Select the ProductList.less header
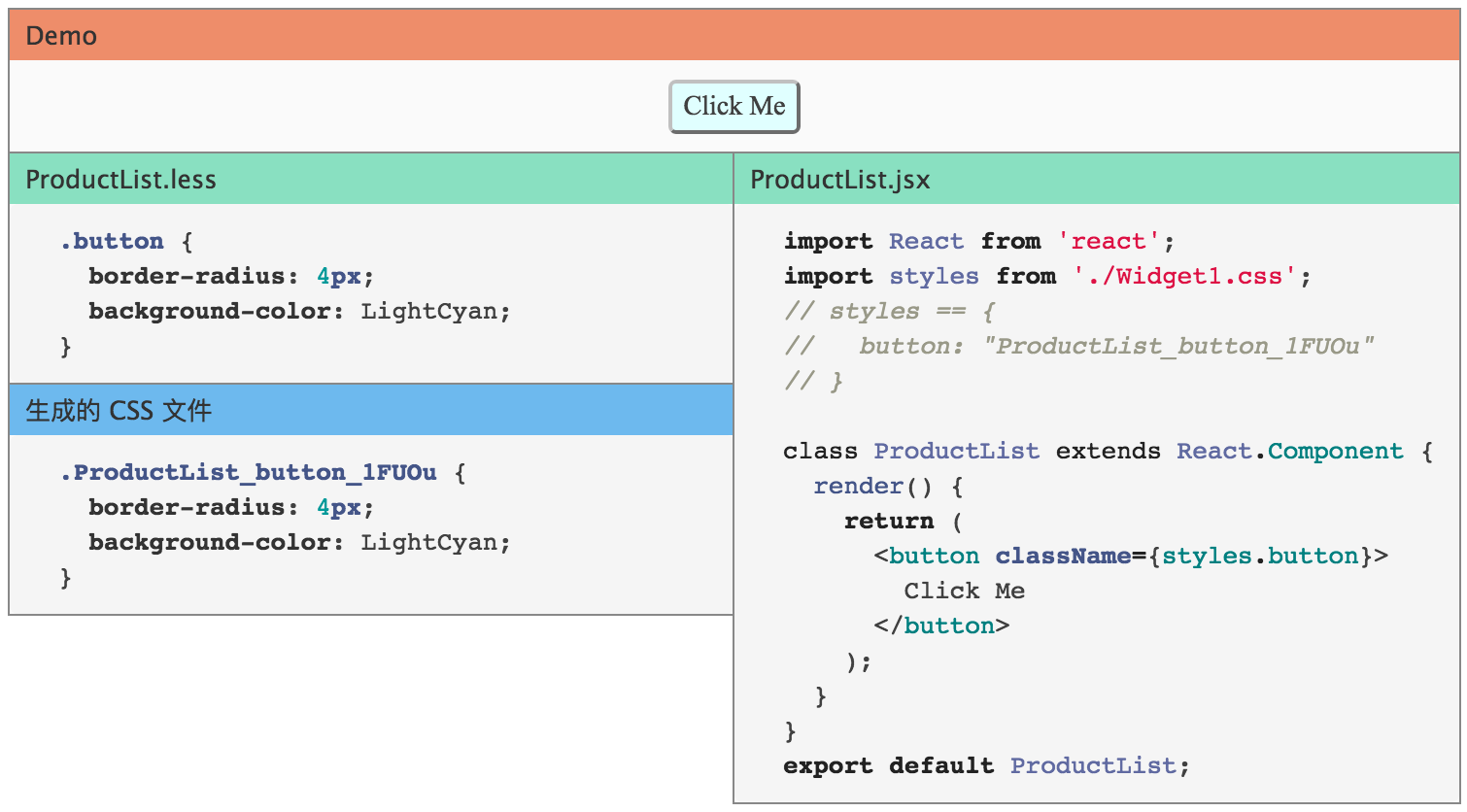1467x812 pixels. [x=370, y=180]
